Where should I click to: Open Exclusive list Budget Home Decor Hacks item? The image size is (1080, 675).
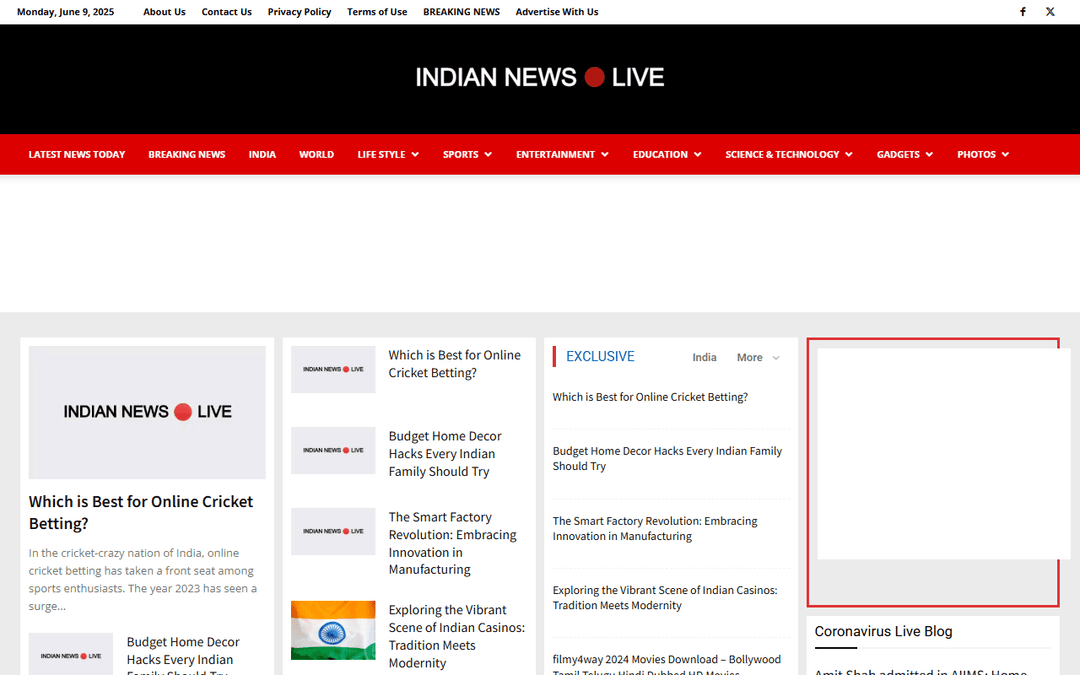[x=667, y=459]
